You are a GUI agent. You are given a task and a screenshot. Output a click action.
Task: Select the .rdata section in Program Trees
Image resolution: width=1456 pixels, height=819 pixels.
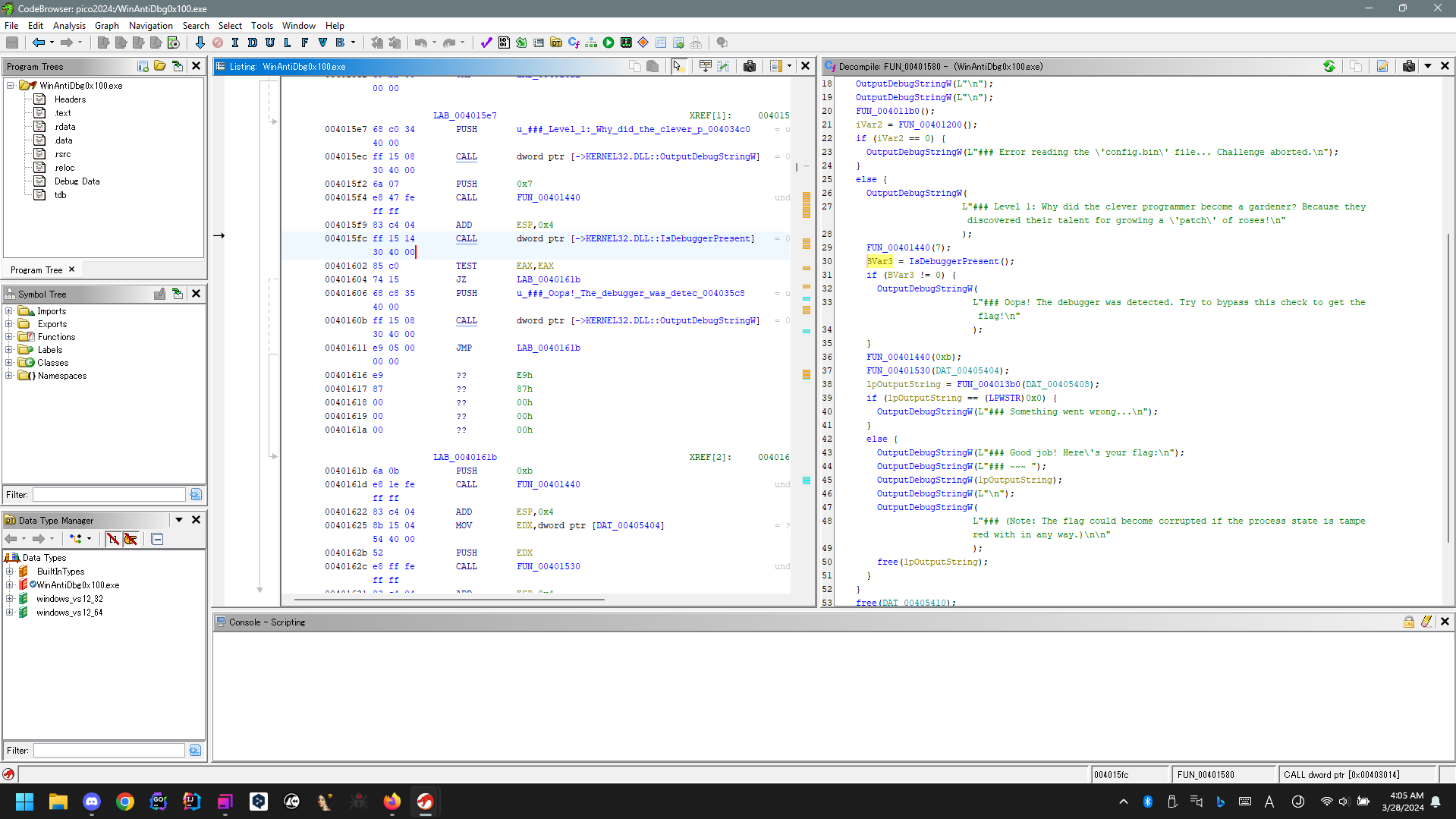tap(64, 127)
